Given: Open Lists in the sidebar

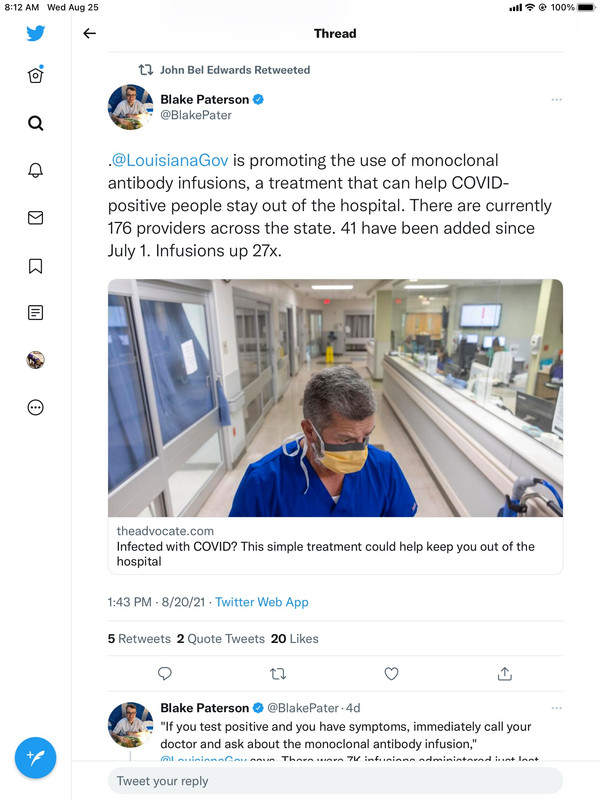Looking at the screenshot, I should coord(35,313).
